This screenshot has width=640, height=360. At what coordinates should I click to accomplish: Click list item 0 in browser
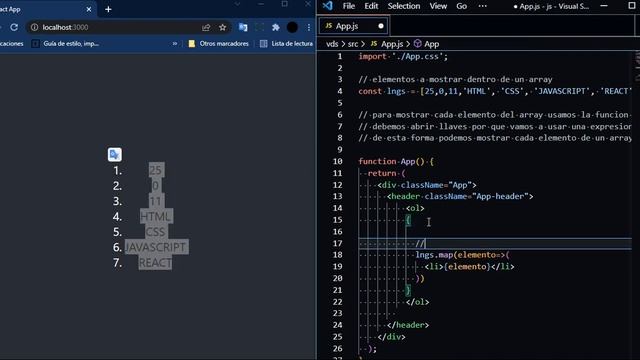tap(156, 186)
